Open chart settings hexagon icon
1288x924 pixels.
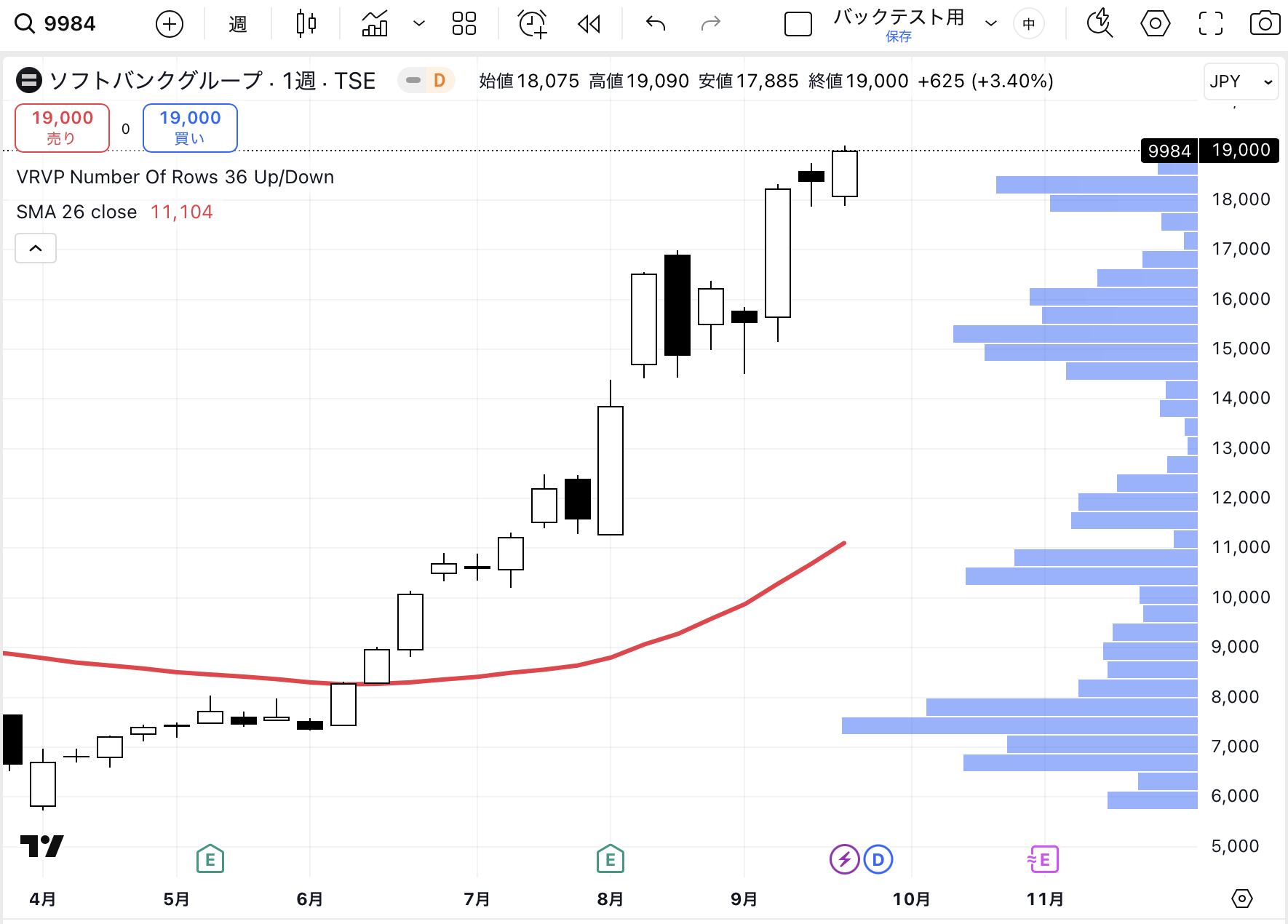tap(1156, 24)
